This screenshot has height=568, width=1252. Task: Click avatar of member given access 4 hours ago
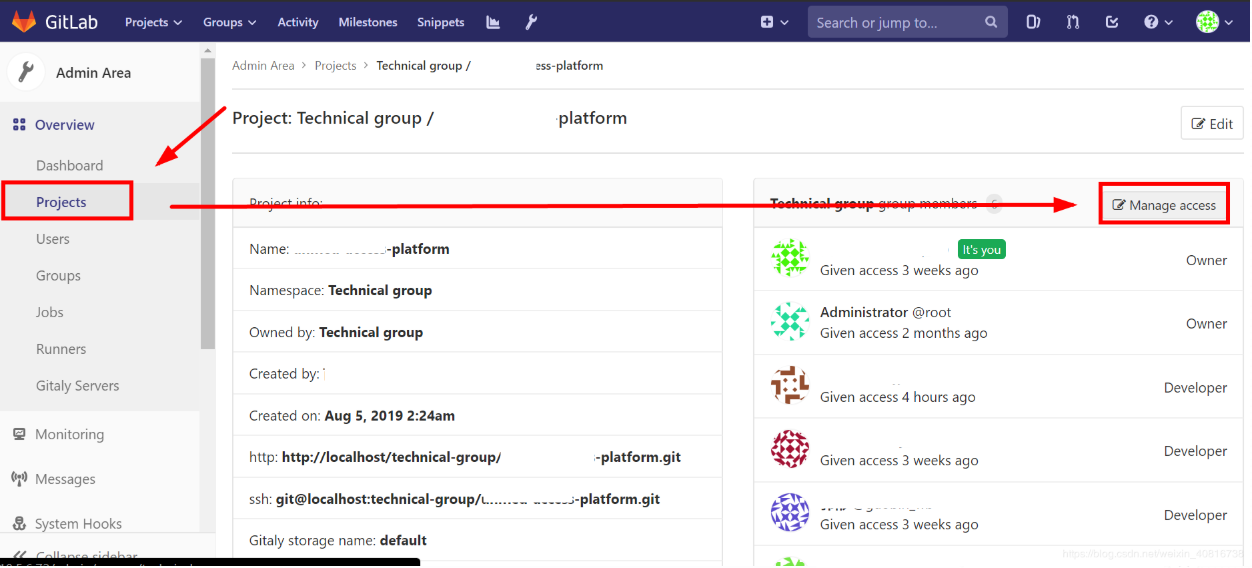tap(790, 385)
